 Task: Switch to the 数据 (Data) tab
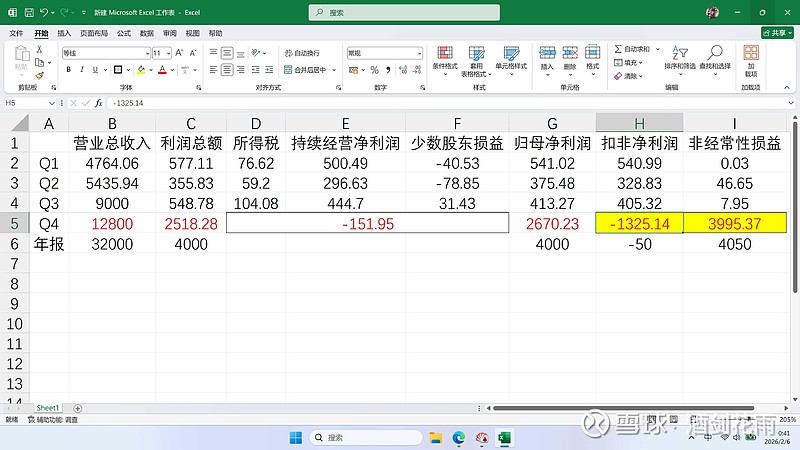click(147, 33)
